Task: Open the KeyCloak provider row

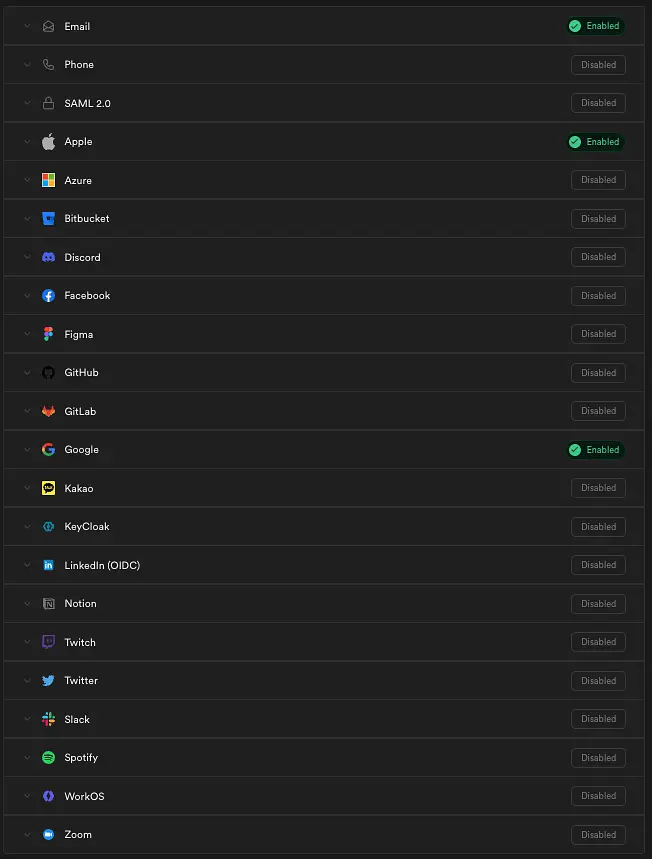Action: pos(324,526)
